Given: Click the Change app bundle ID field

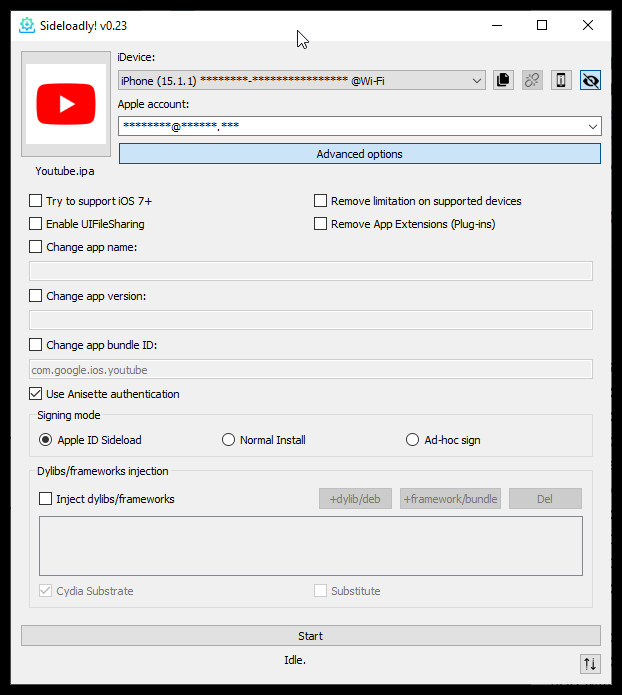Looking at the screenshot, I should (311, 369).
